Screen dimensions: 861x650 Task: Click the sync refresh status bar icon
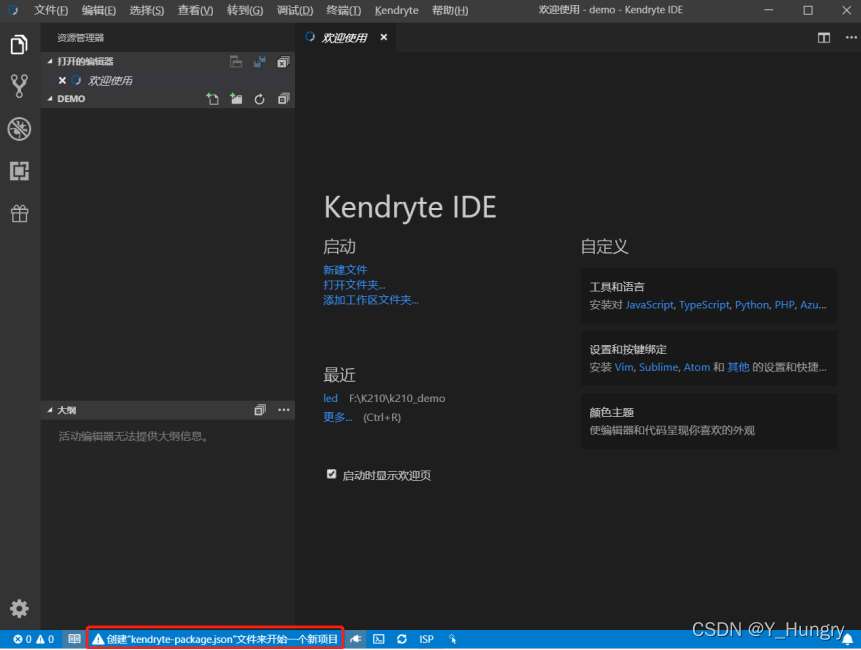402,639
